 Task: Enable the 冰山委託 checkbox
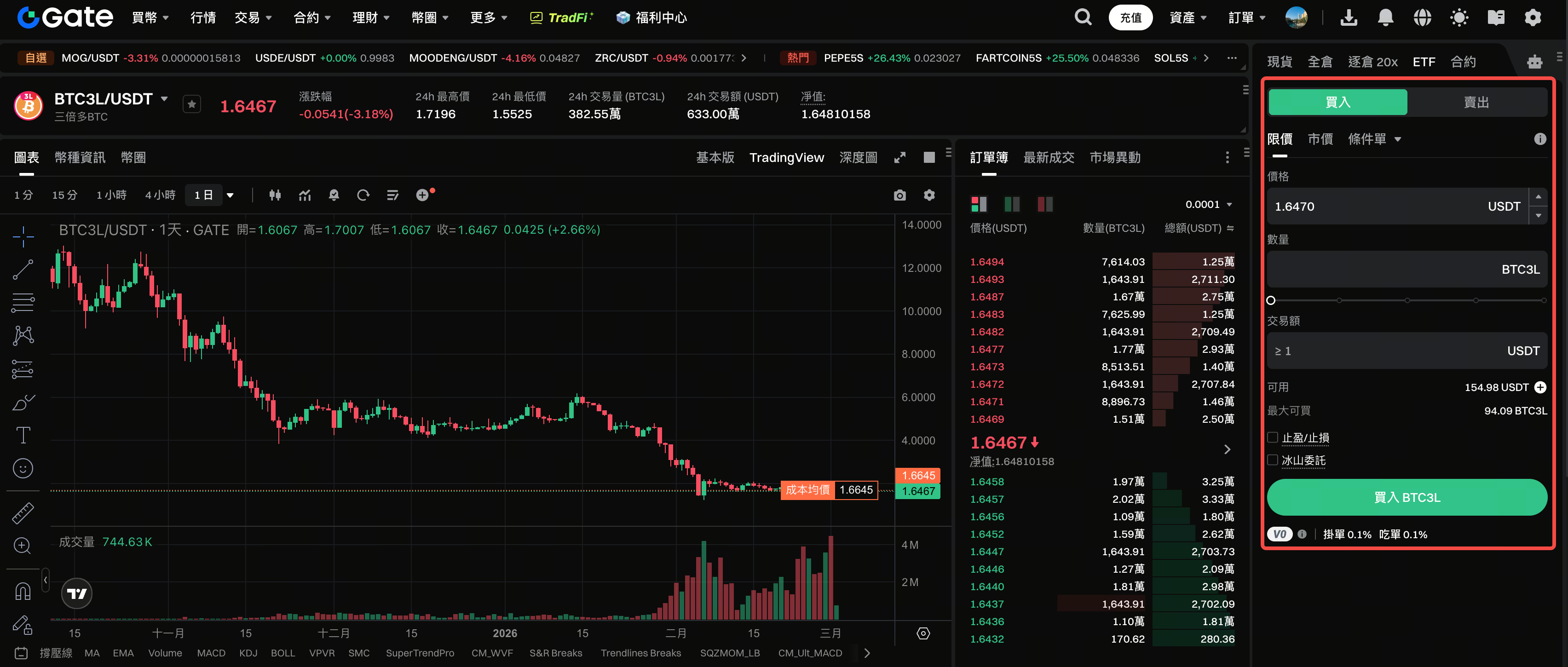point(1273,460)
